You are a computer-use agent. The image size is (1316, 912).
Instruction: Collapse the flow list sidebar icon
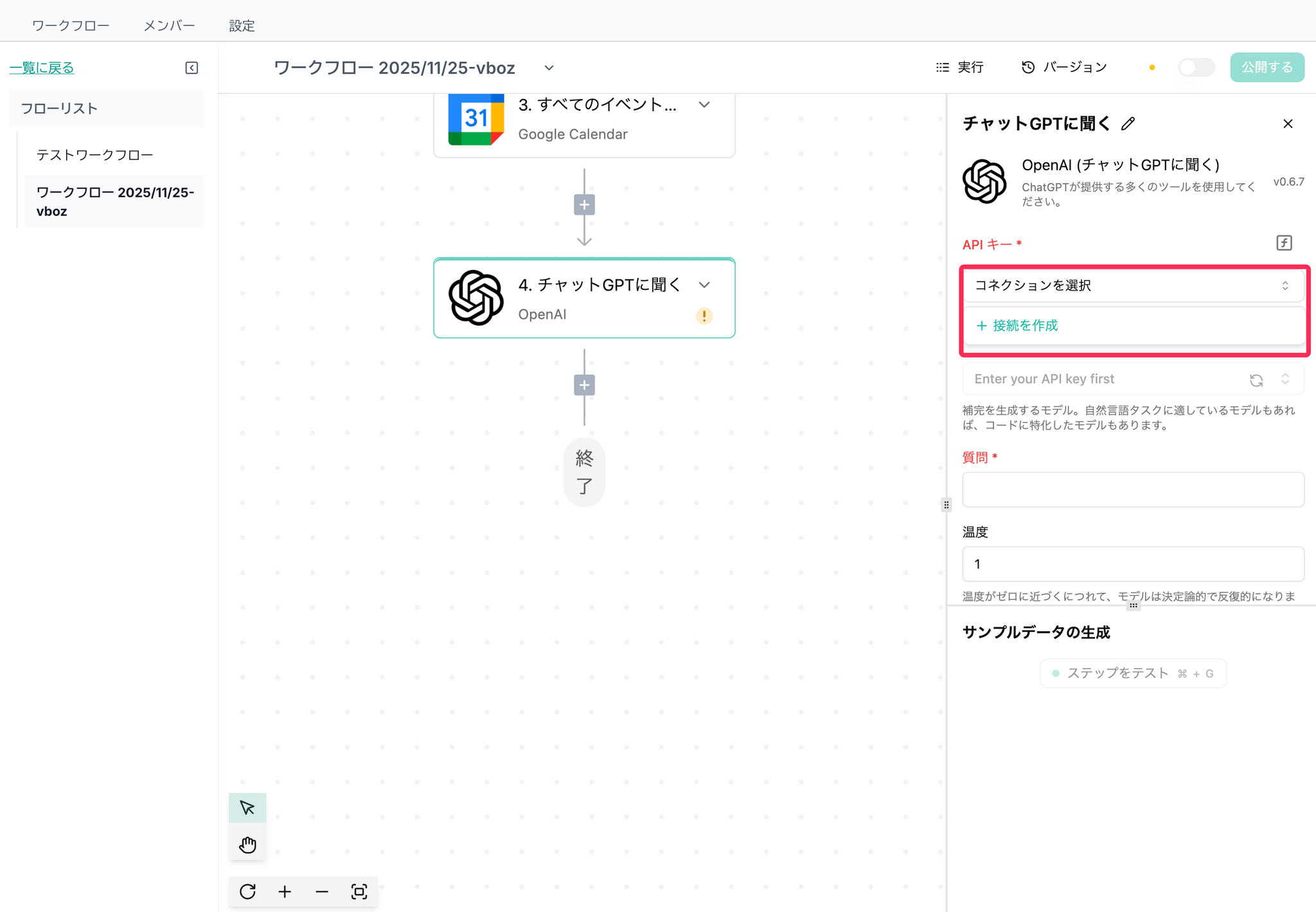pos(191,68)
